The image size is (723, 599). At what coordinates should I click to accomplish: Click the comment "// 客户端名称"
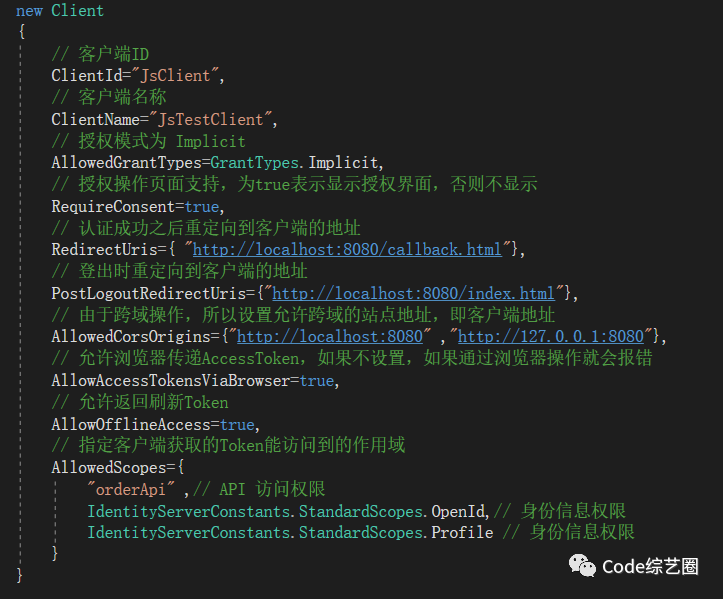pyautogui.click(x=109, y=97)
